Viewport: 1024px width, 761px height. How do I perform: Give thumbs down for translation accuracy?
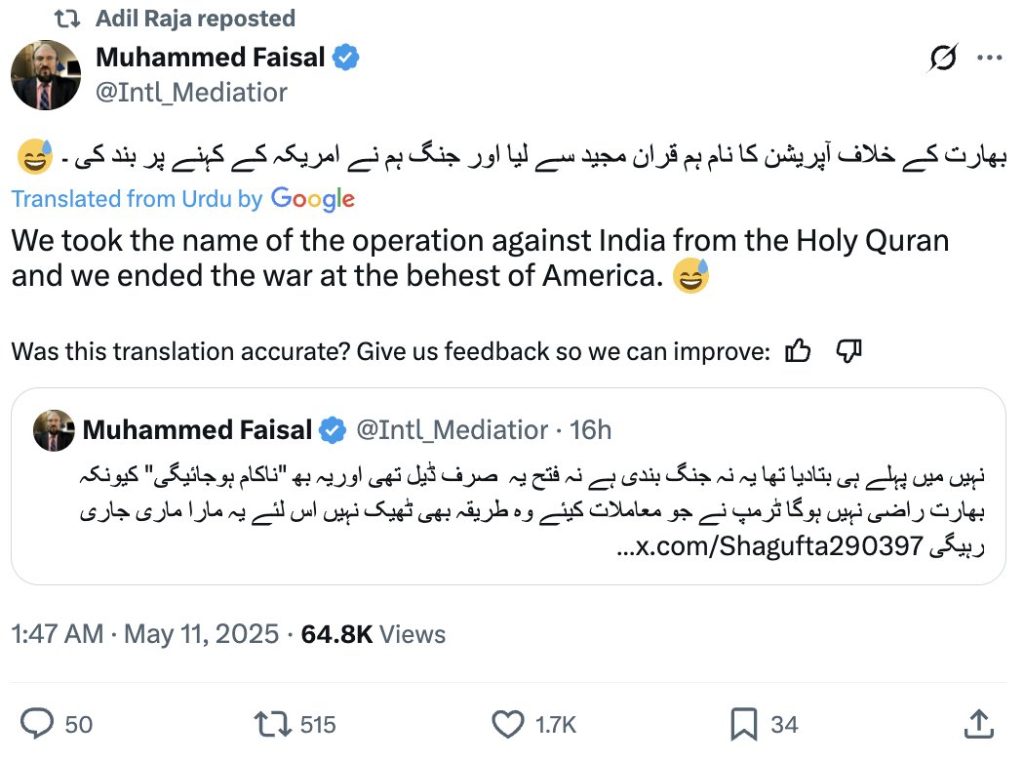pos(848,351)
